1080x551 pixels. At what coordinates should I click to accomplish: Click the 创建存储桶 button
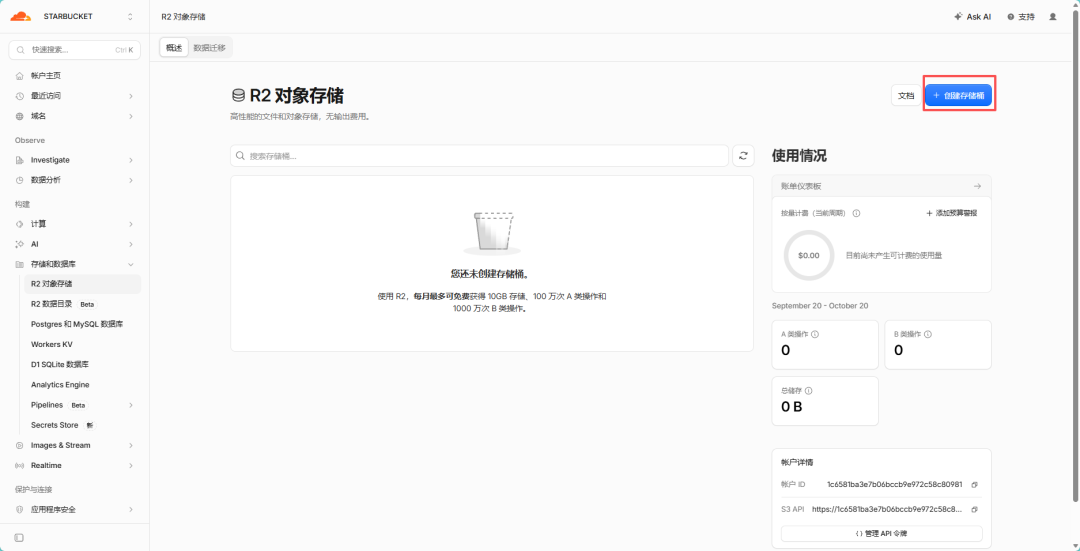coord(958,96)
